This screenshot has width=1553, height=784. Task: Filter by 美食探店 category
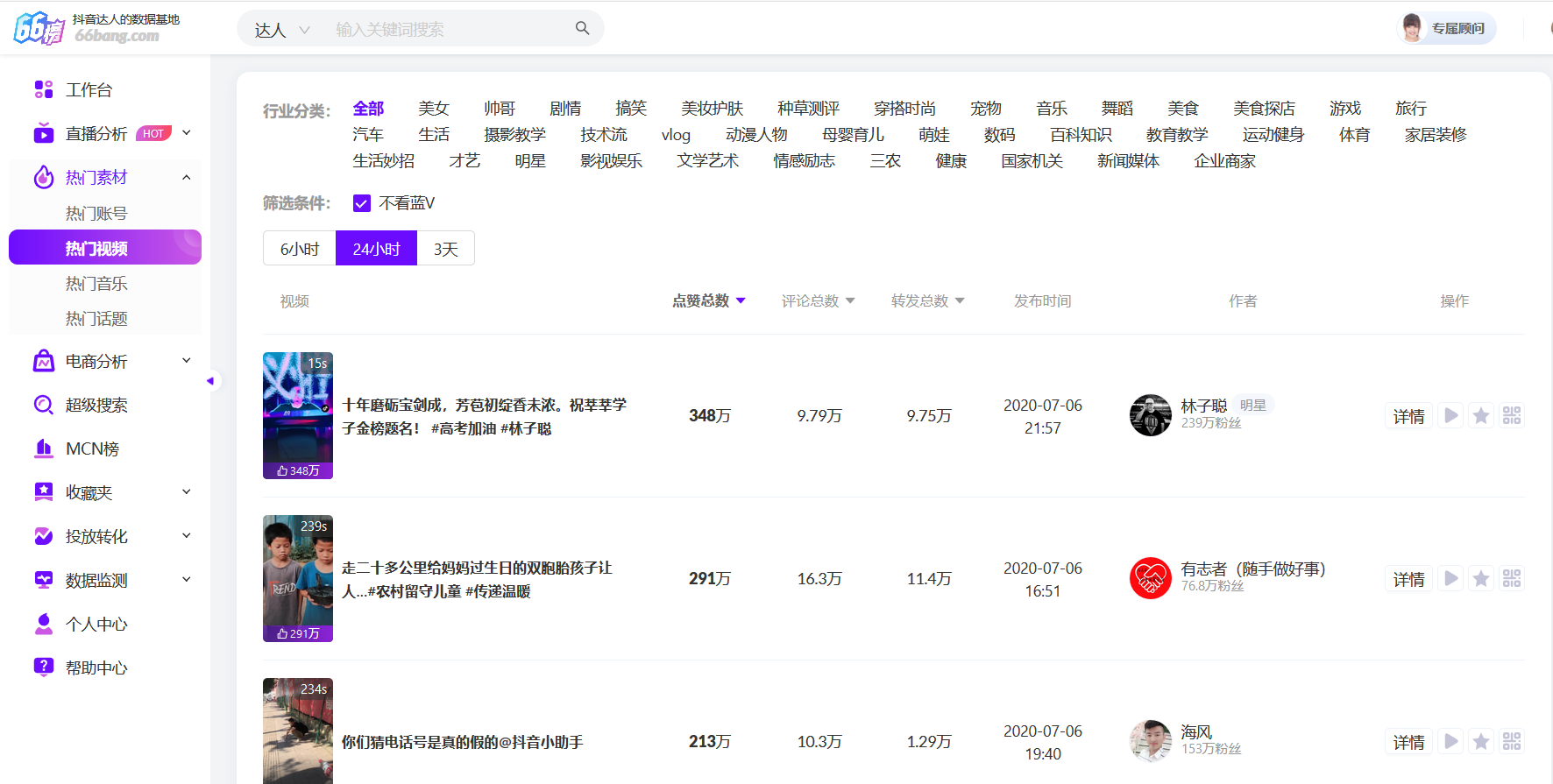[1264, 109]
